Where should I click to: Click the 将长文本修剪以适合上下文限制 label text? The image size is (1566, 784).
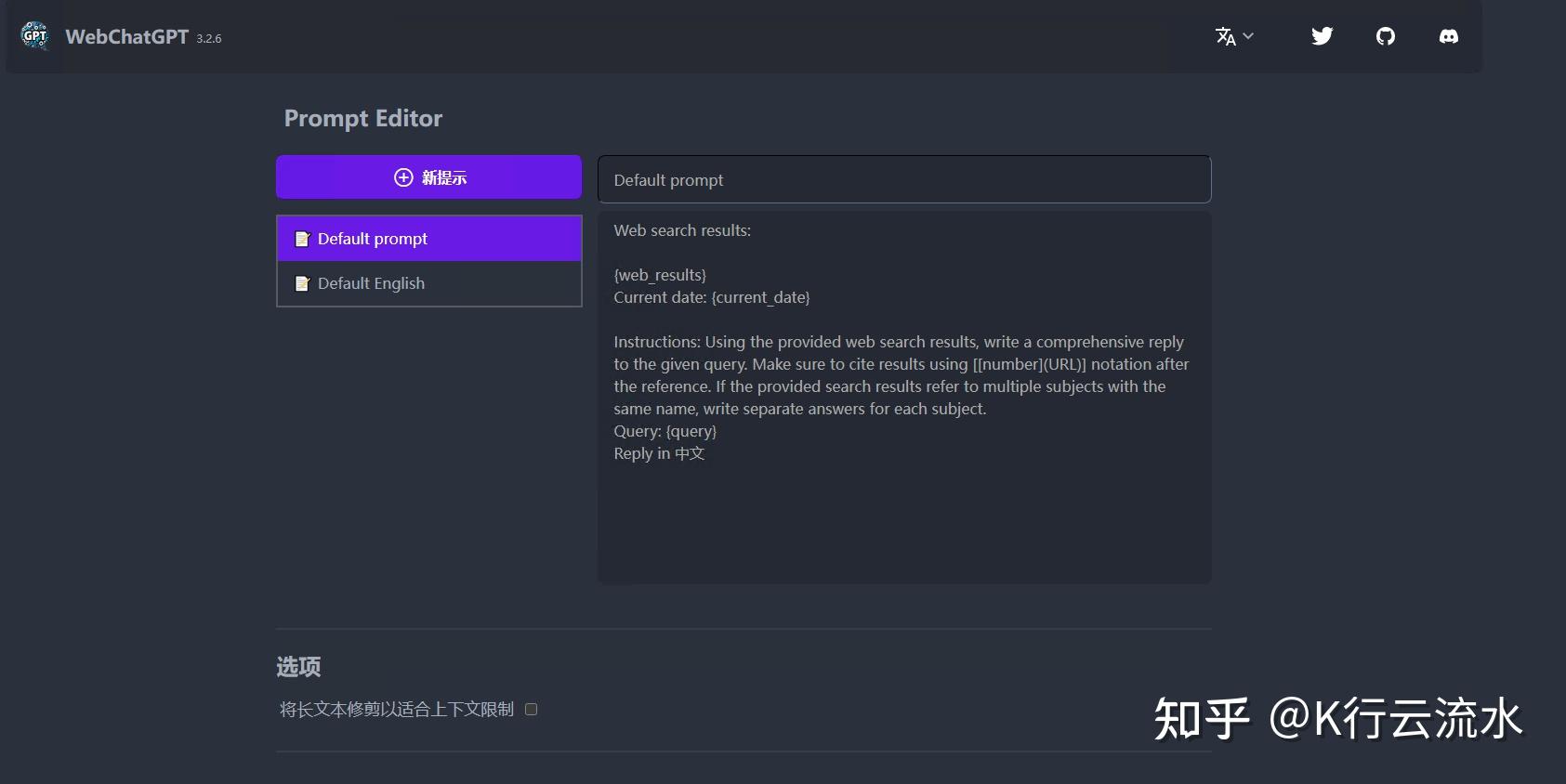(397, 709)
